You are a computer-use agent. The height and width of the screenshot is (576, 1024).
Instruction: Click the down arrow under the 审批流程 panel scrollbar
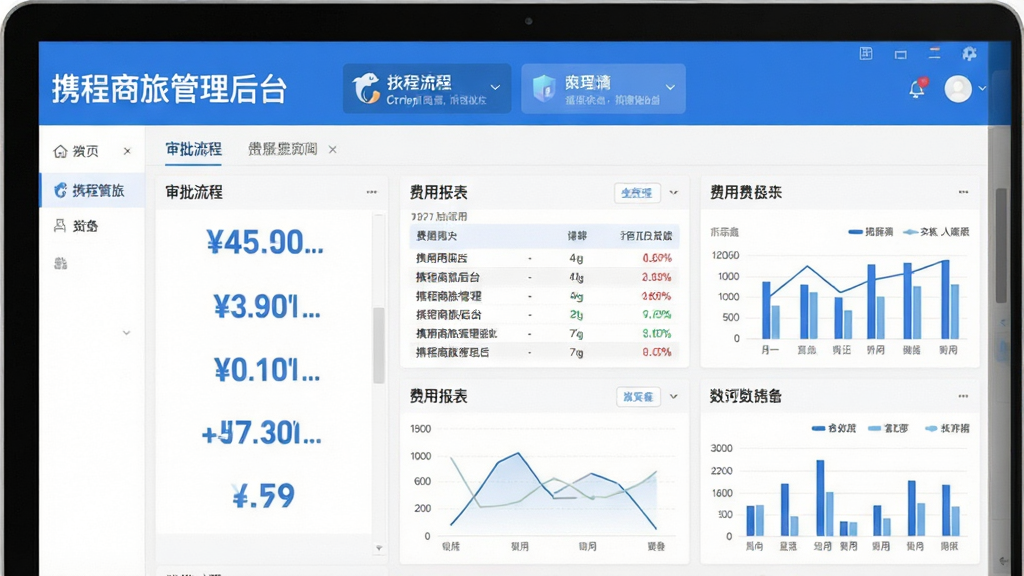point(379,549)
